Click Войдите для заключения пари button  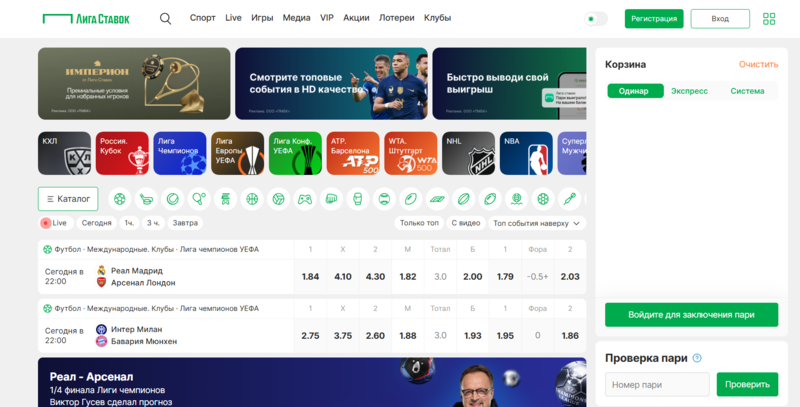pos(691,315)
